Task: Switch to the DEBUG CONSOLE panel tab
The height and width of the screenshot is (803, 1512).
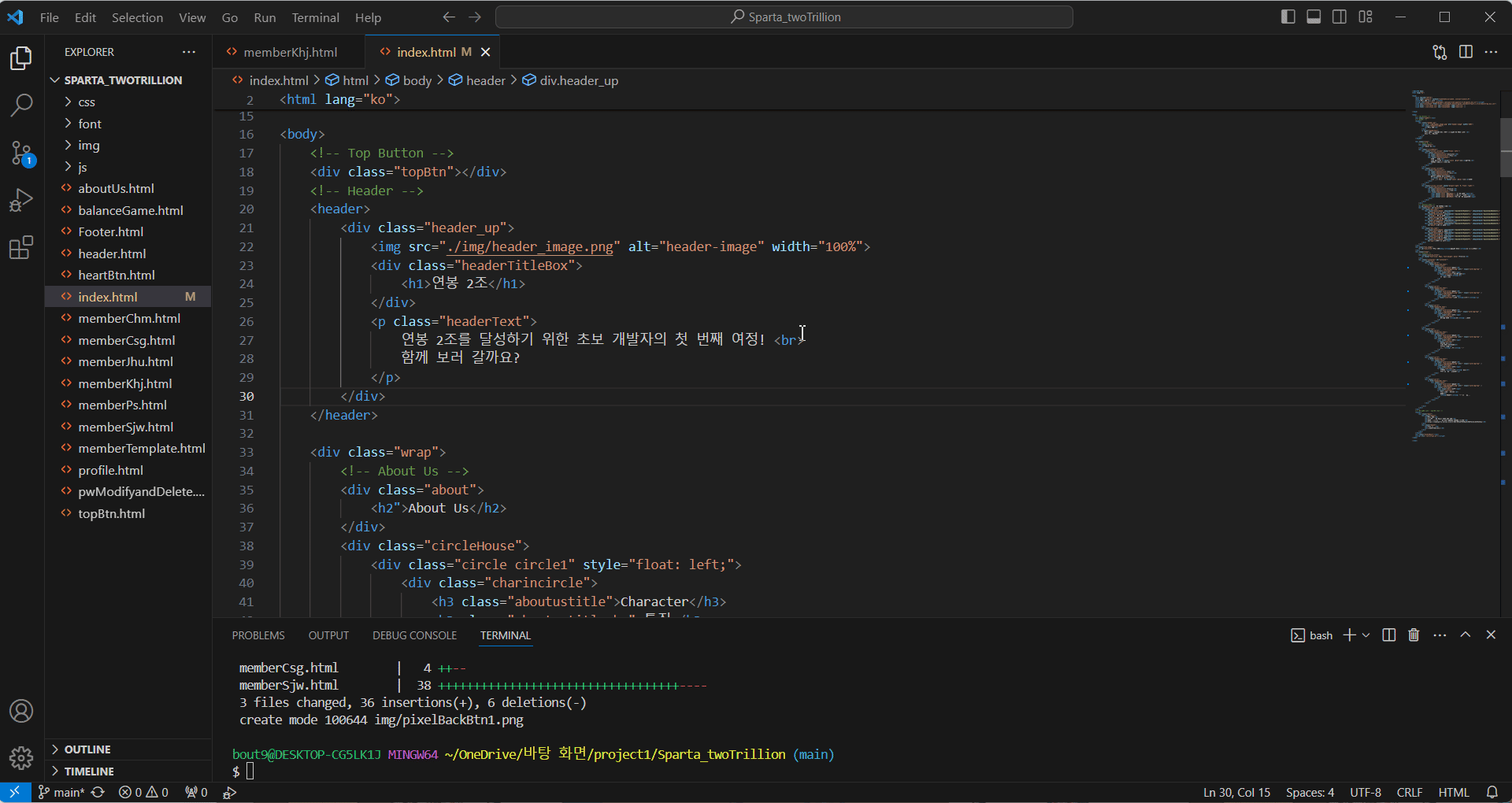Action: 414,635
